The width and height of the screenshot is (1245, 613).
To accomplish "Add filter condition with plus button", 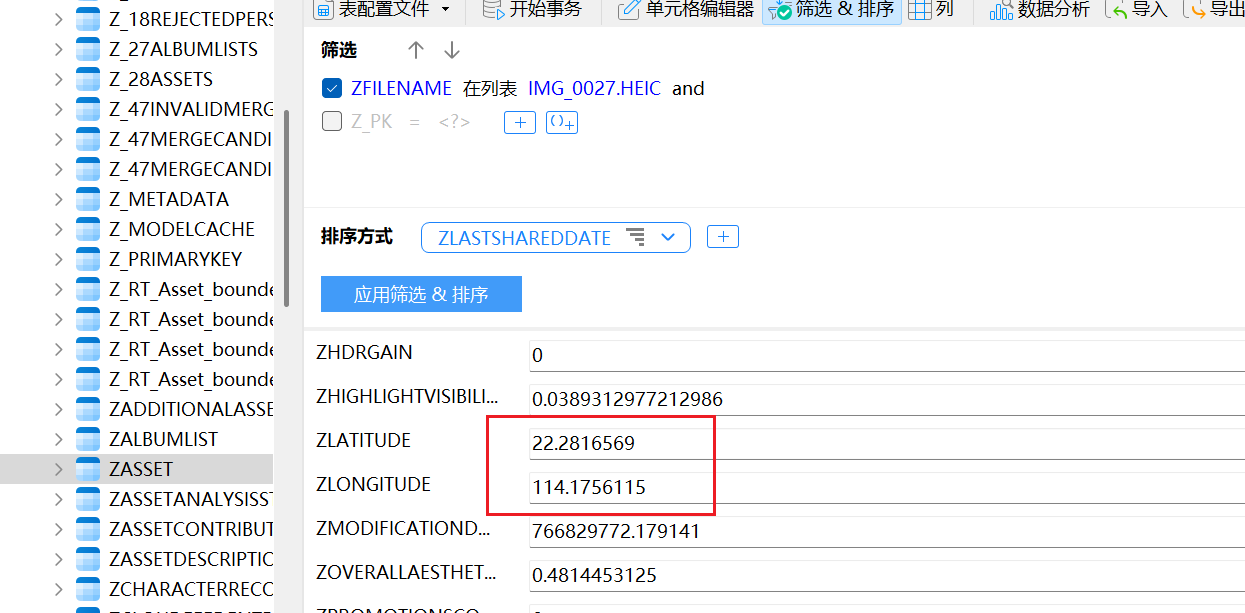I will tap(519, 122).
